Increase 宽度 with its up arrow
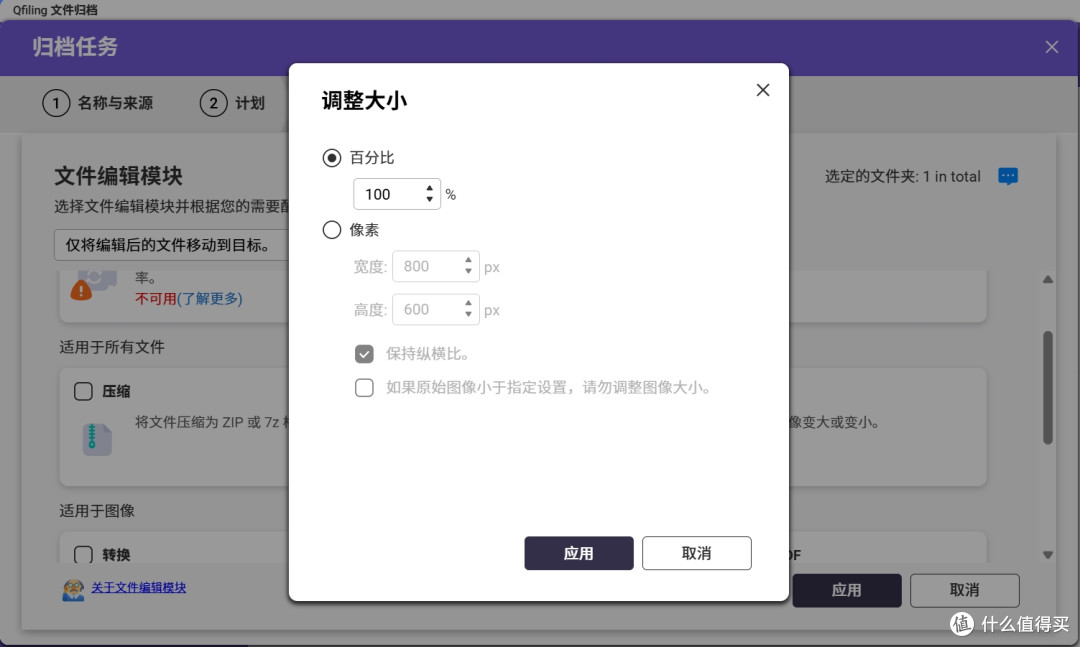 (x=468, y=260)
